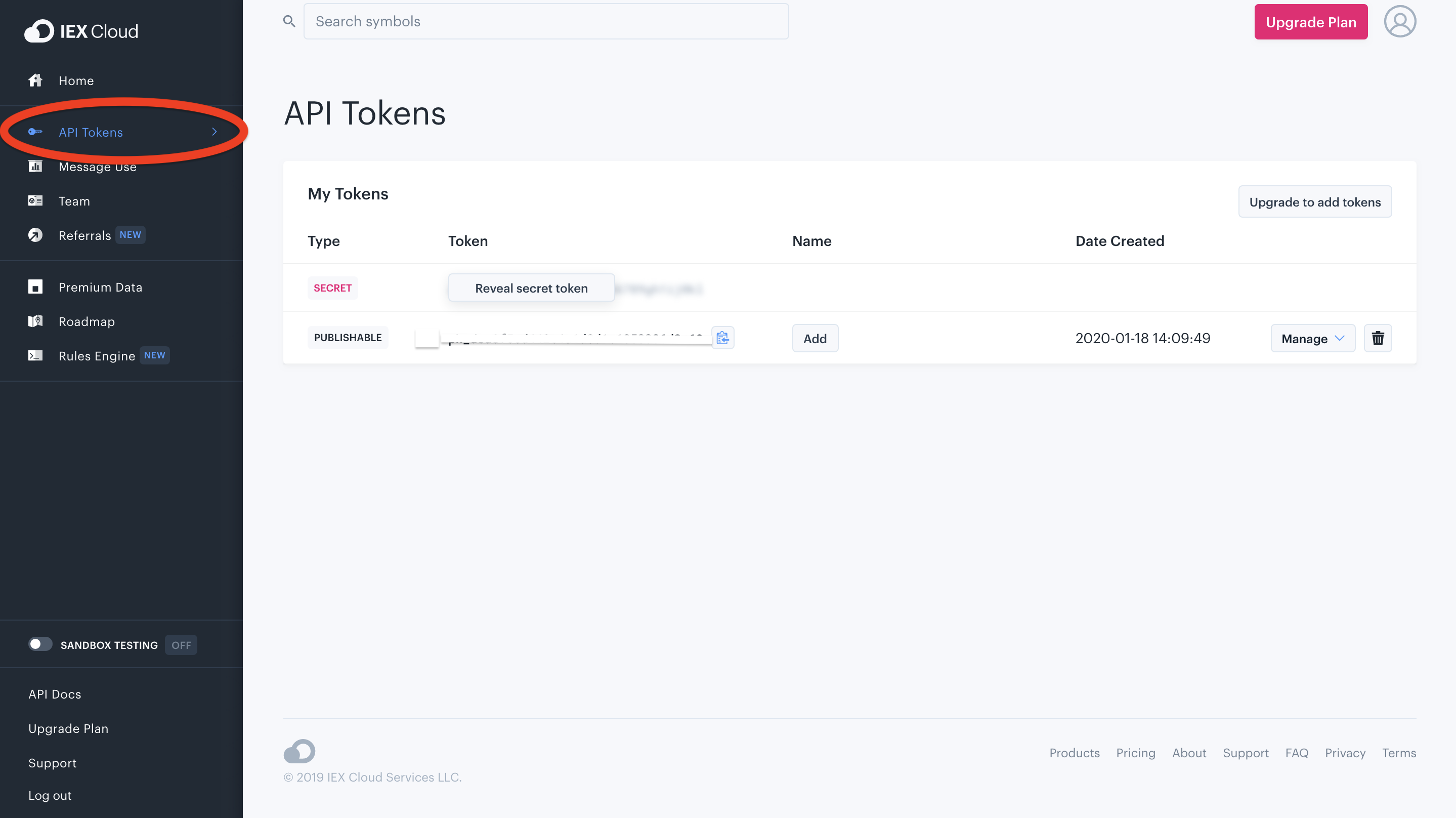Image resolution: width=1456 pixels, height=818 pixels.
Task: Expand the Manage token dropdown
Action: coord(1312,338)
